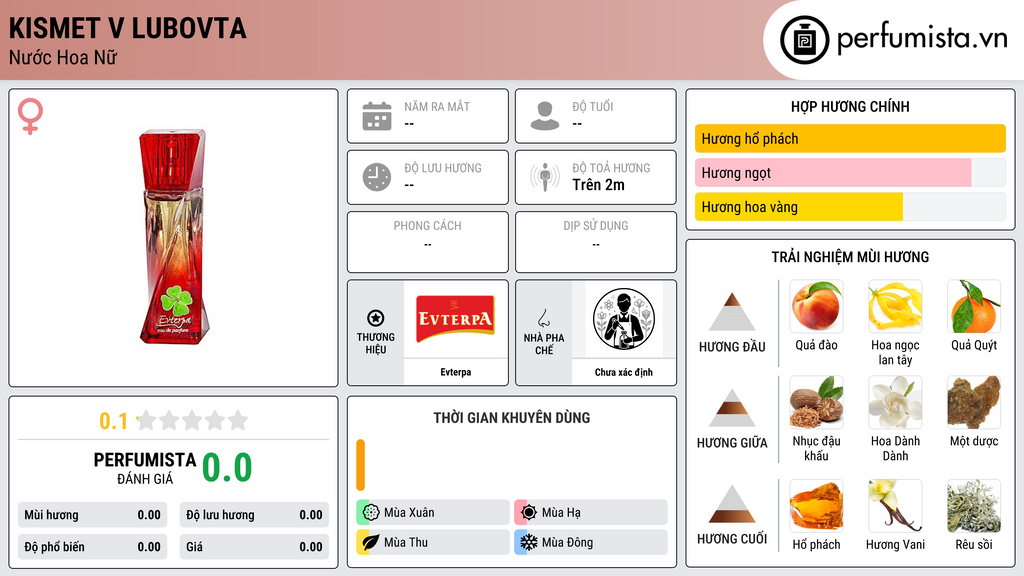Click the perfumista.vn perfume bottle logo icon
1024x576 pixels.
click(x=804, y=40)
